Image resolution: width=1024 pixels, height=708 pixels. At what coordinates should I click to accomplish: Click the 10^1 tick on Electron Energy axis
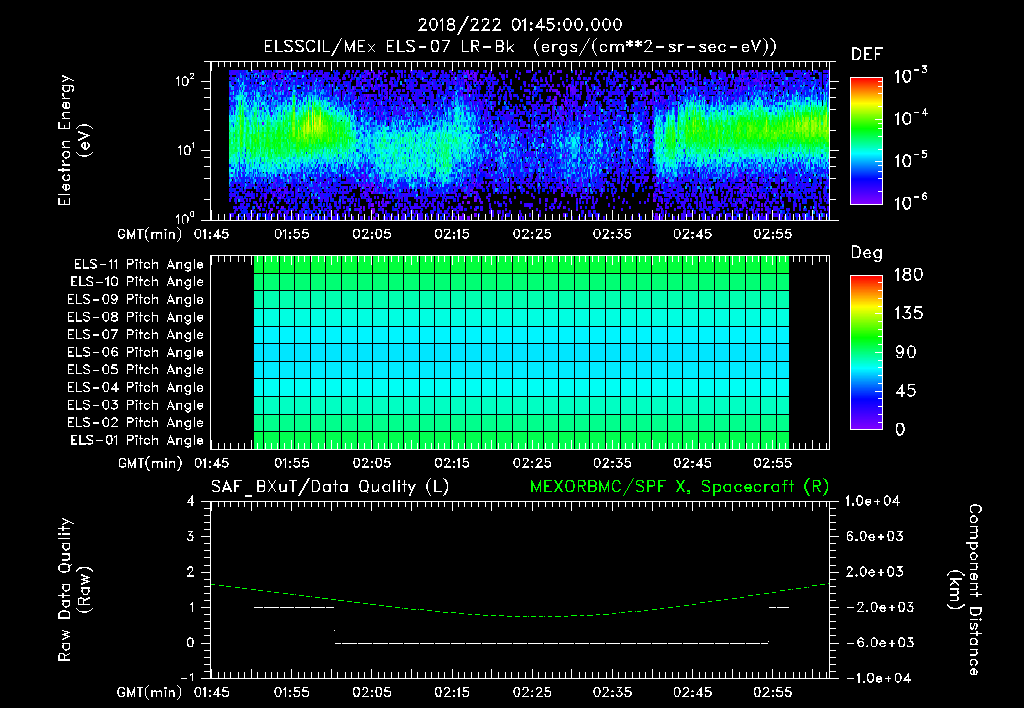185,150
